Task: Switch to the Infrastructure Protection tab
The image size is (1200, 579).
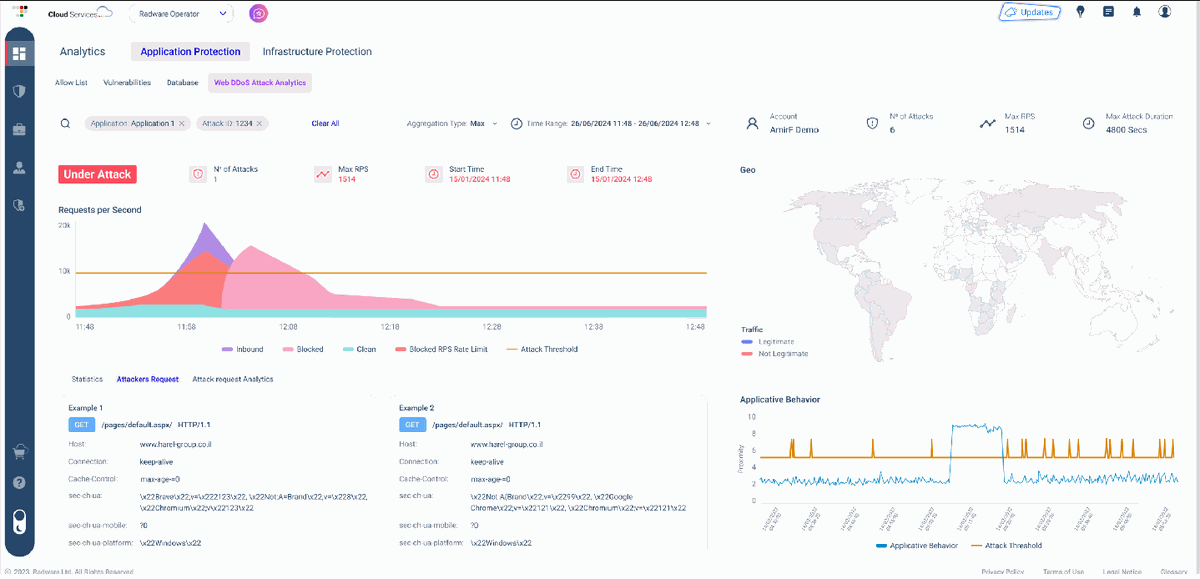Action: tap(317, 52)
